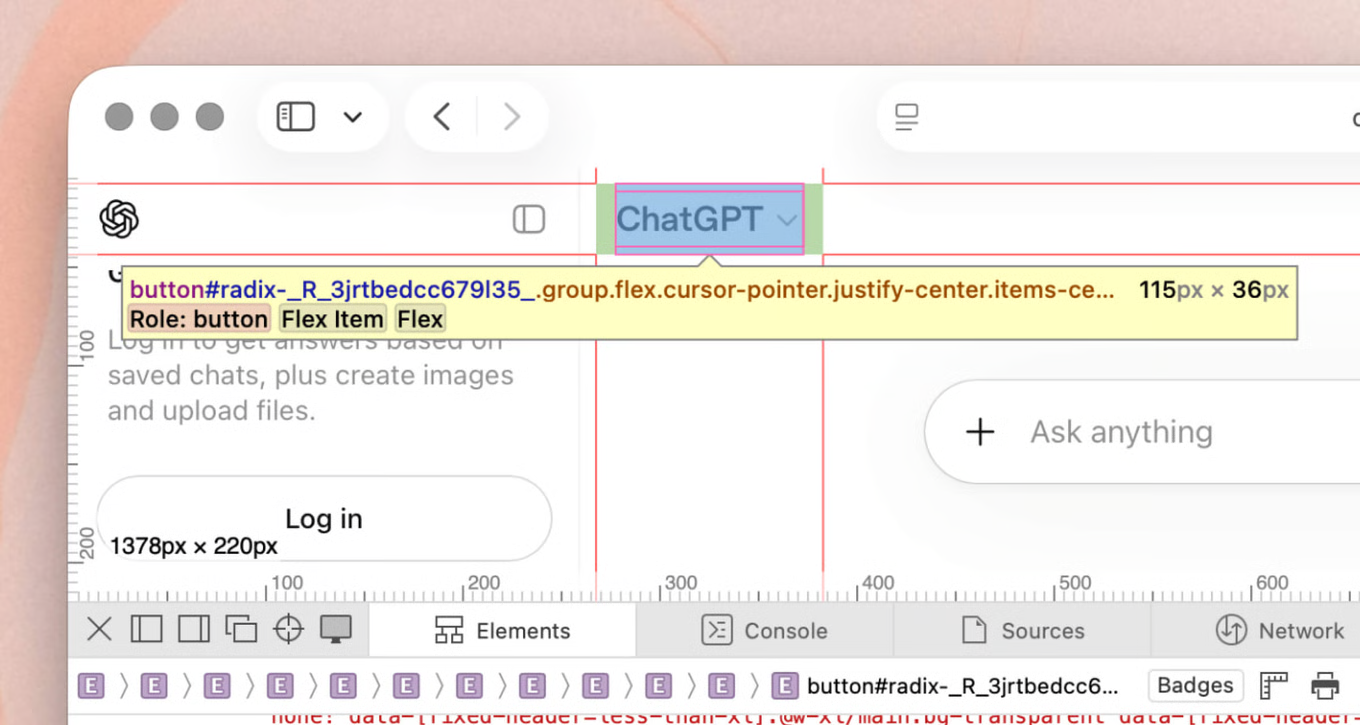Go back using Safari's back arrow
The width and height of the screenshot is (1360, 725).
pos(442,117)
